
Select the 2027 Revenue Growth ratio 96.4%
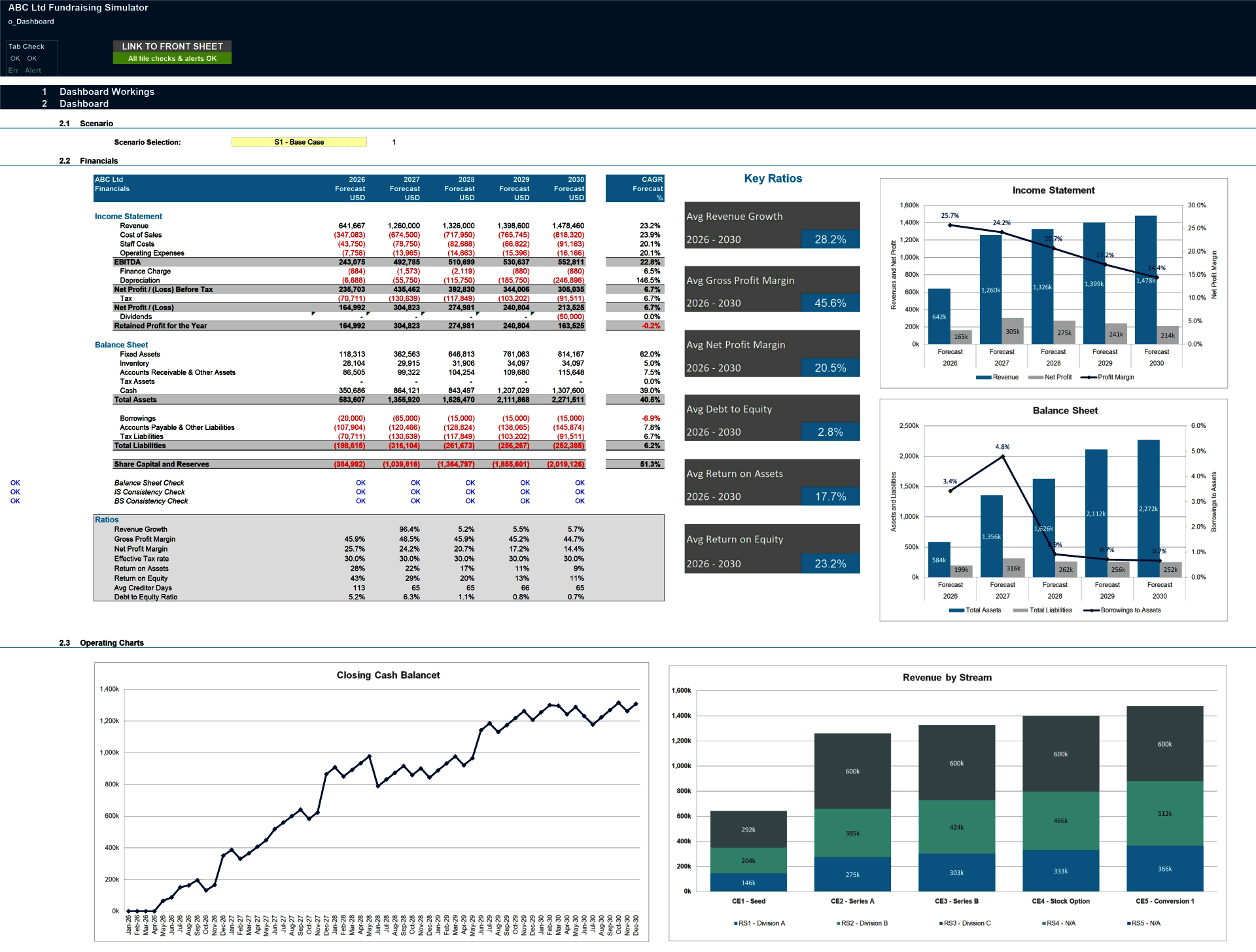(410, 529)
